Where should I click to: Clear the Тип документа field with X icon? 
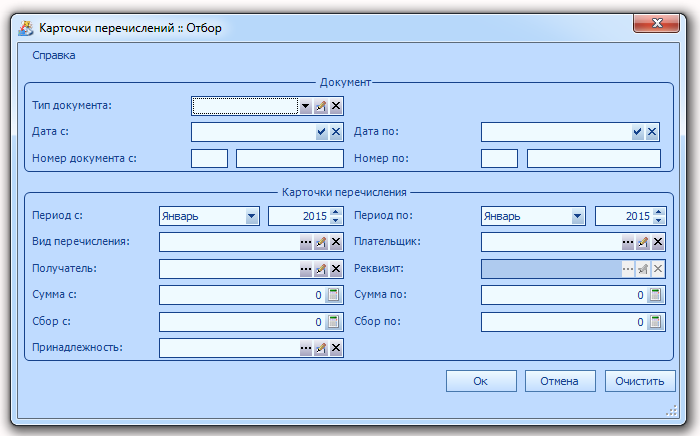[336, 106]
